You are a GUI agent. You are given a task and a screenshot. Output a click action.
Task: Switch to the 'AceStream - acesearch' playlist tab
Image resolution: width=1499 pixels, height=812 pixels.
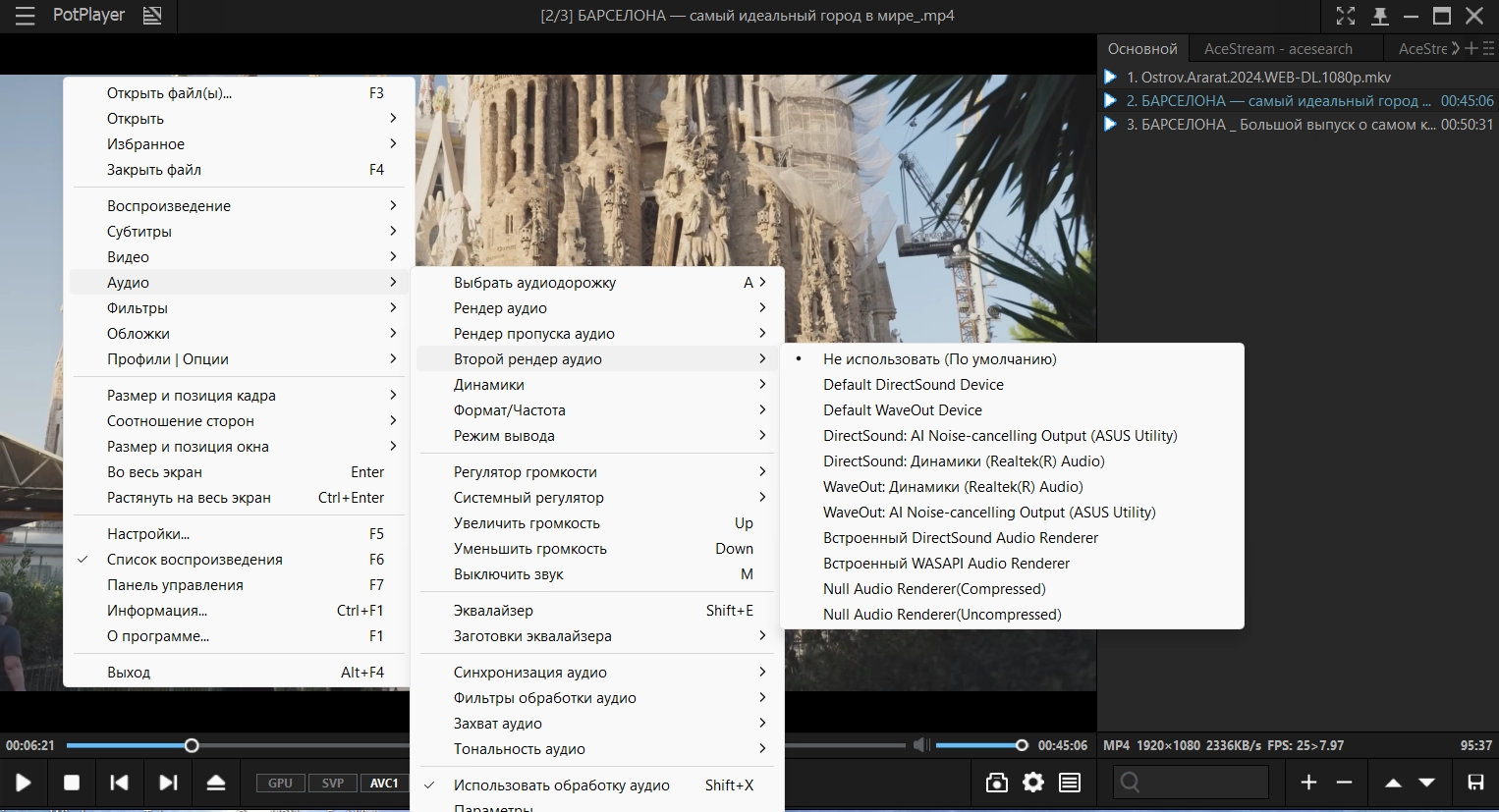coord(1278,49)
